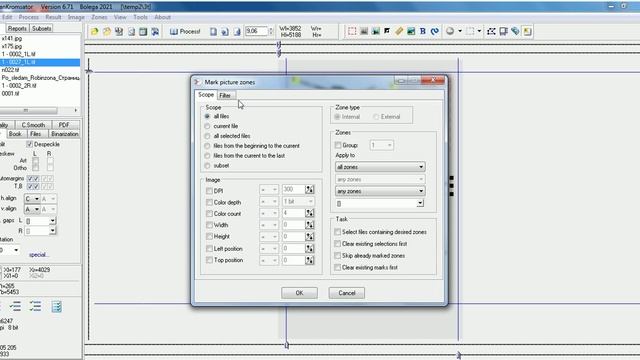Click the blue icon just left of the Process button
Image resolution: width=640 pixels, height=360 pixels.
(x=155, y=31)
